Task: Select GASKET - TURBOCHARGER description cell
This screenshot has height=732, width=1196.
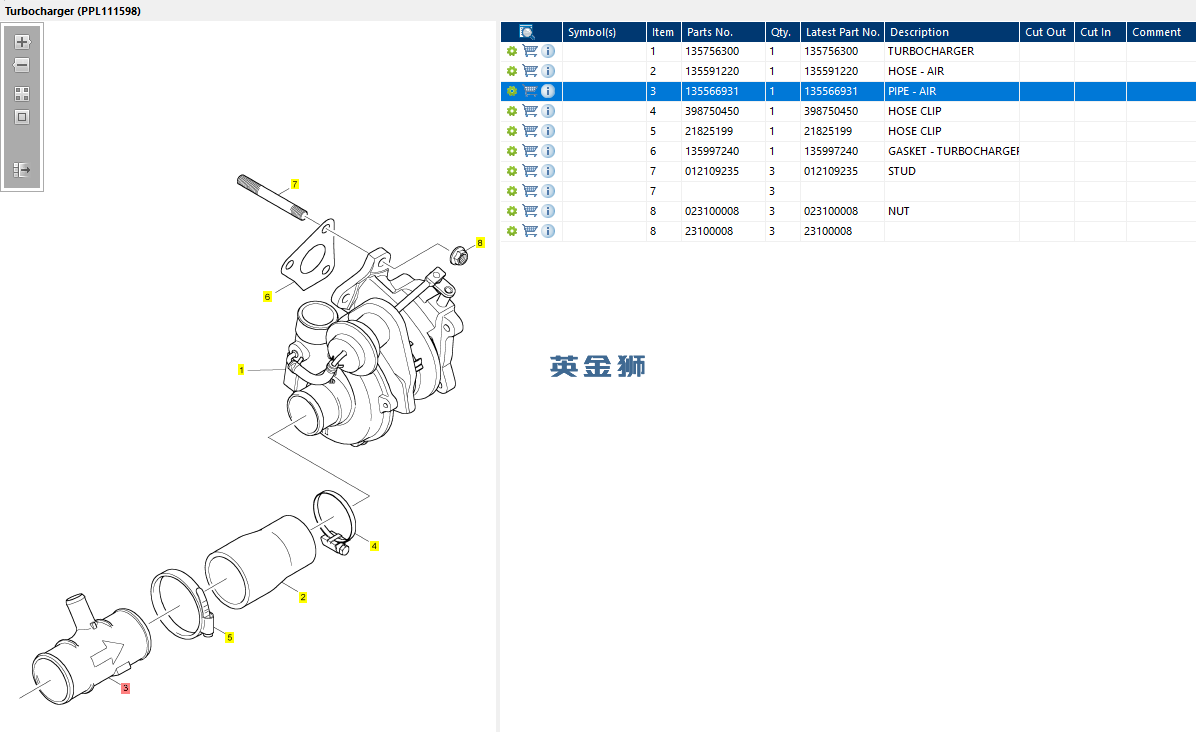Action: [x=953, y=151]
